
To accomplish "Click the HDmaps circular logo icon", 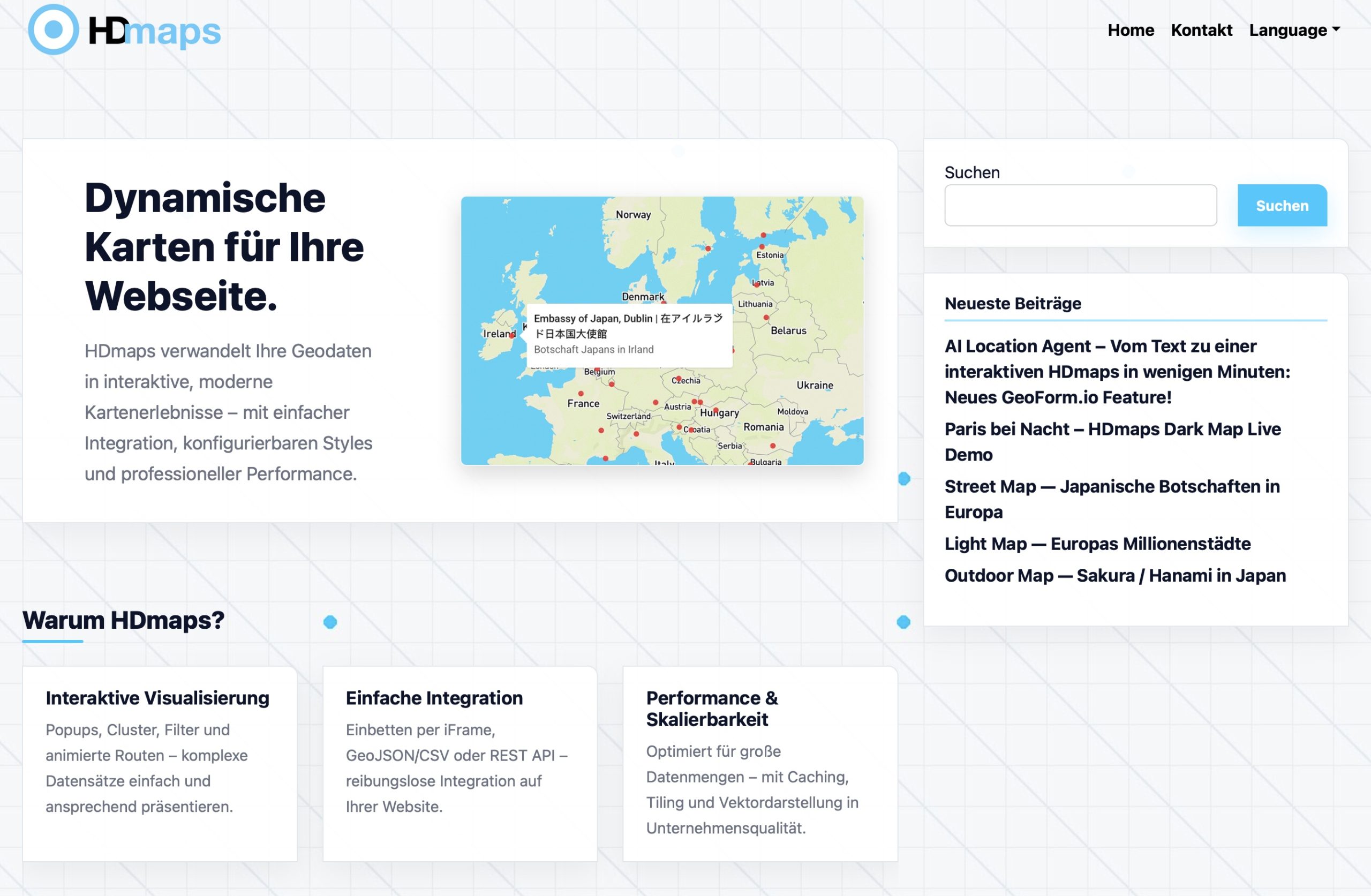I will [x=53, y=29].
